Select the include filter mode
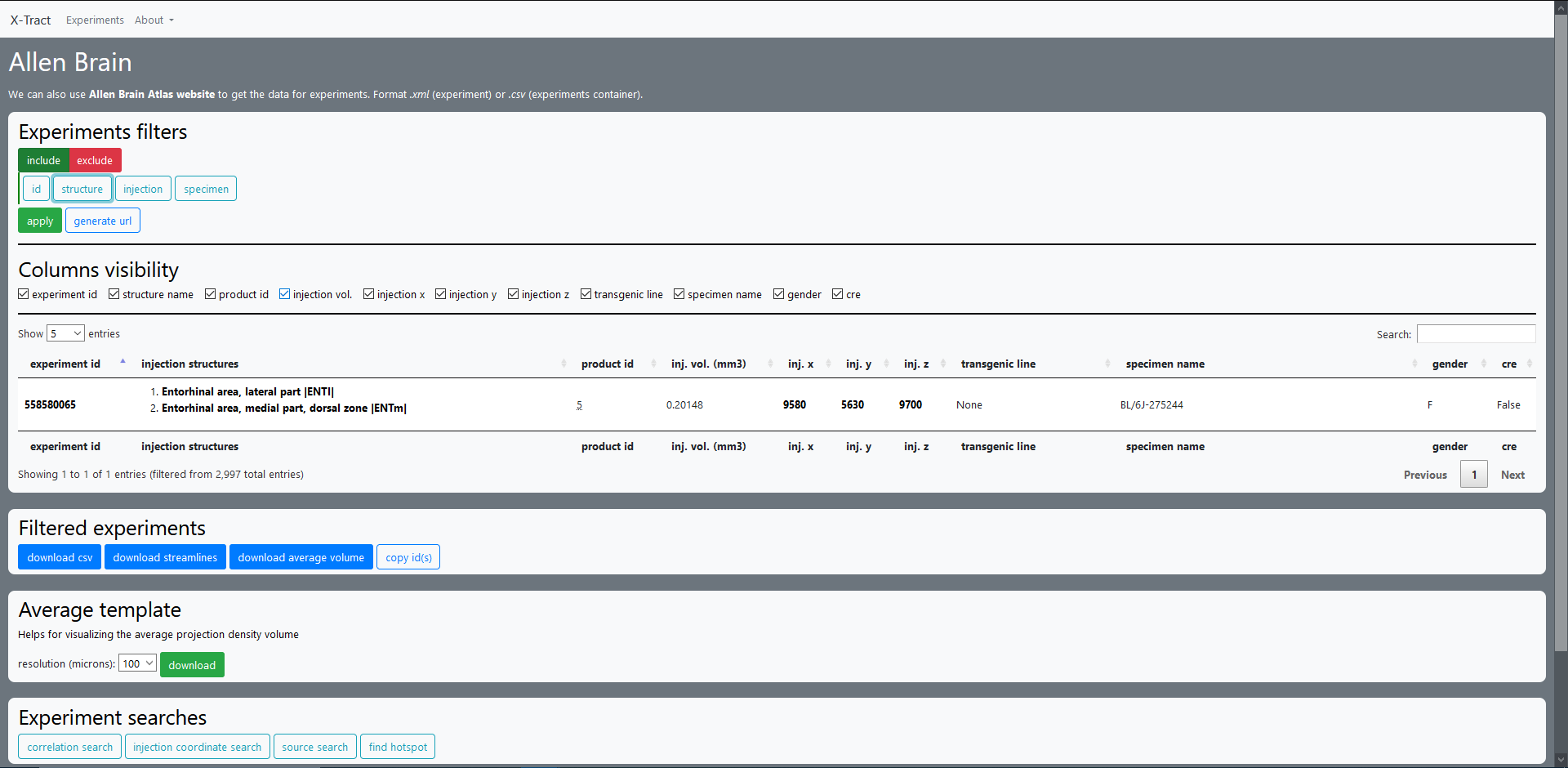This screenshot has height=768, width=1568. coord(43,160)
